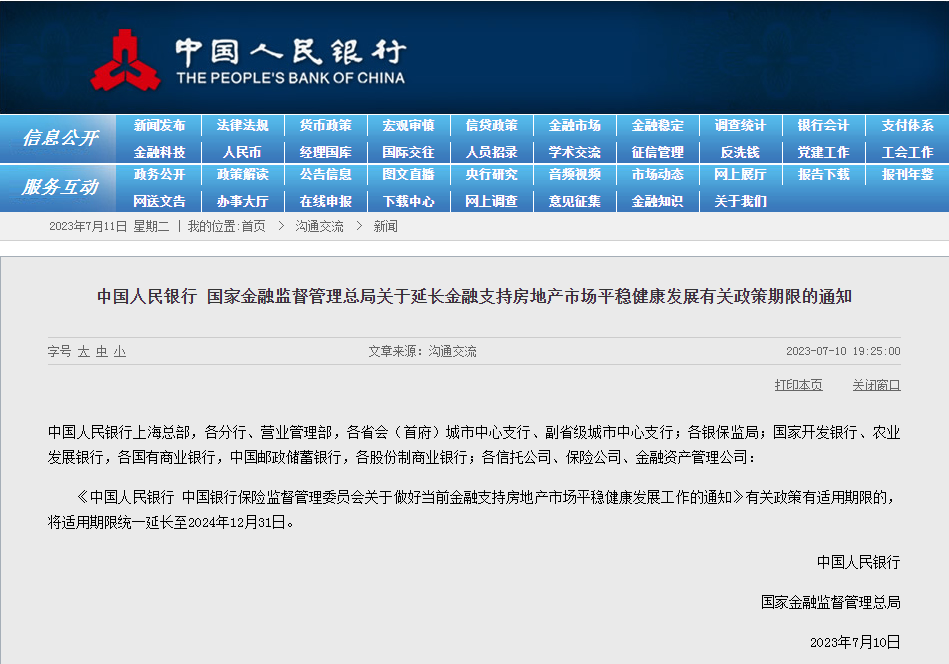Screen dimensions: 949x664
Task: Select 政策解读 under 服务互动
Action: click(x=242, y=174)
